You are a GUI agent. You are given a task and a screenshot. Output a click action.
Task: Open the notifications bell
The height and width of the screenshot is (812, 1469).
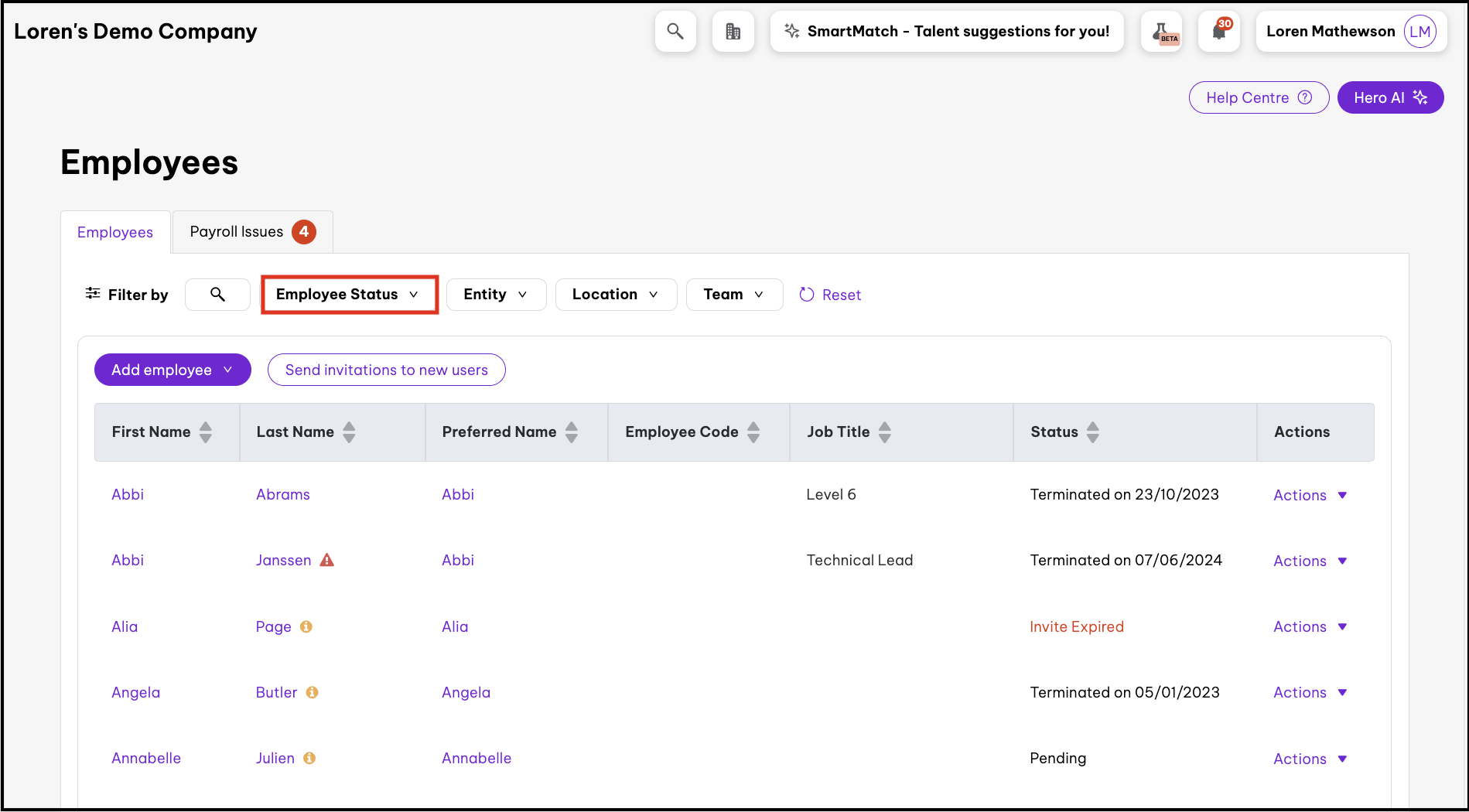(x=1219, y=32)
